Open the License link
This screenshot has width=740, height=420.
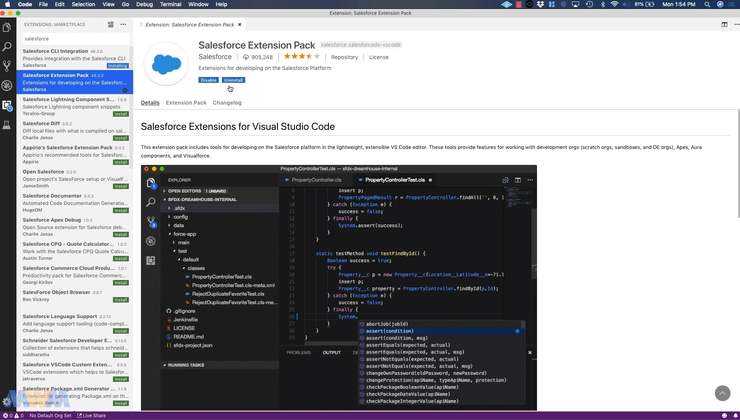click(378, 57)
